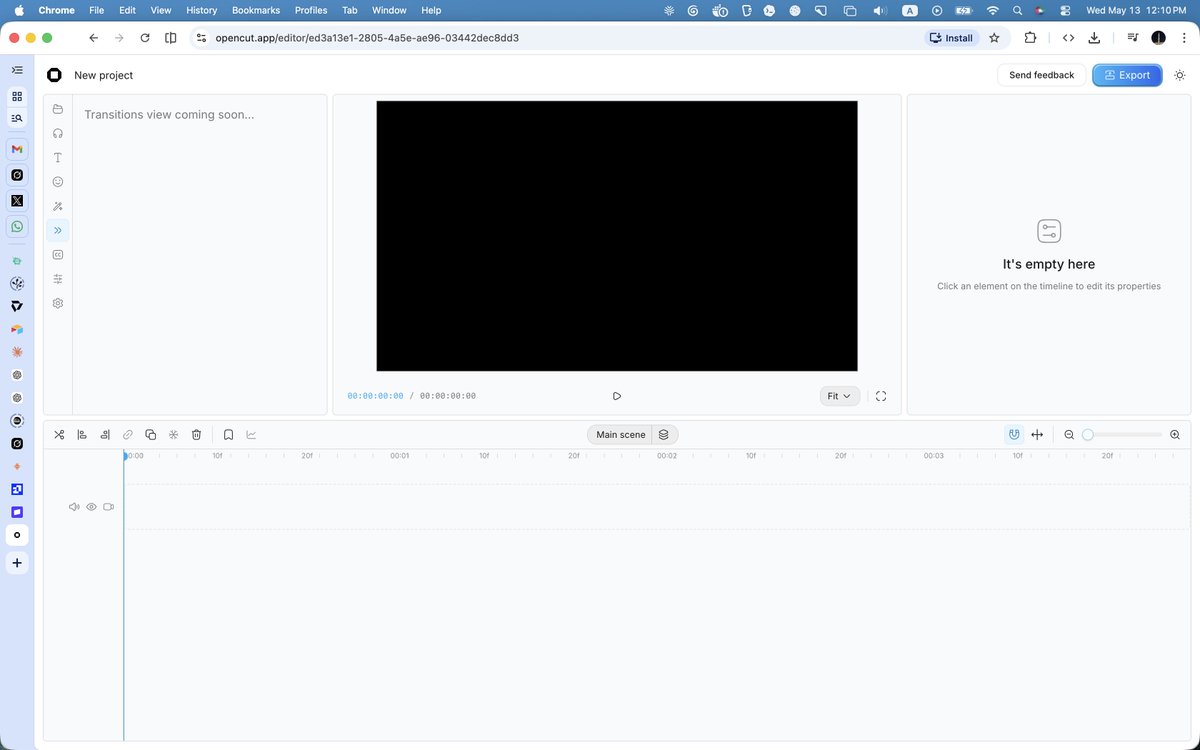Reload the page
The image size is (1200, 750).
[145, 38]
